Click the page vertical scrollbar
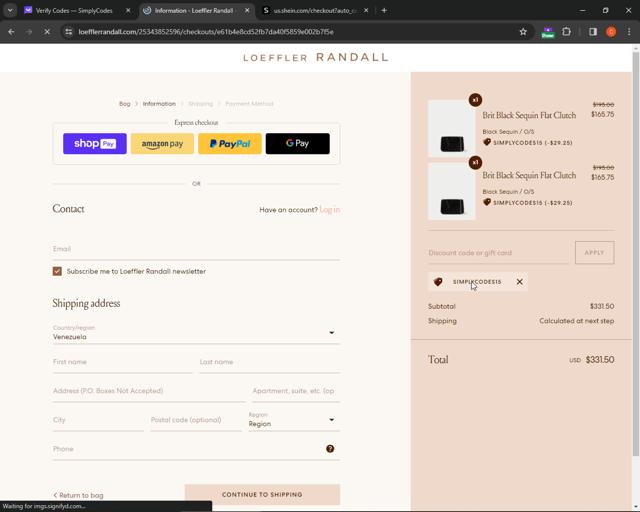This screenshot has height=512, width=640. click(x=636, y=253)
